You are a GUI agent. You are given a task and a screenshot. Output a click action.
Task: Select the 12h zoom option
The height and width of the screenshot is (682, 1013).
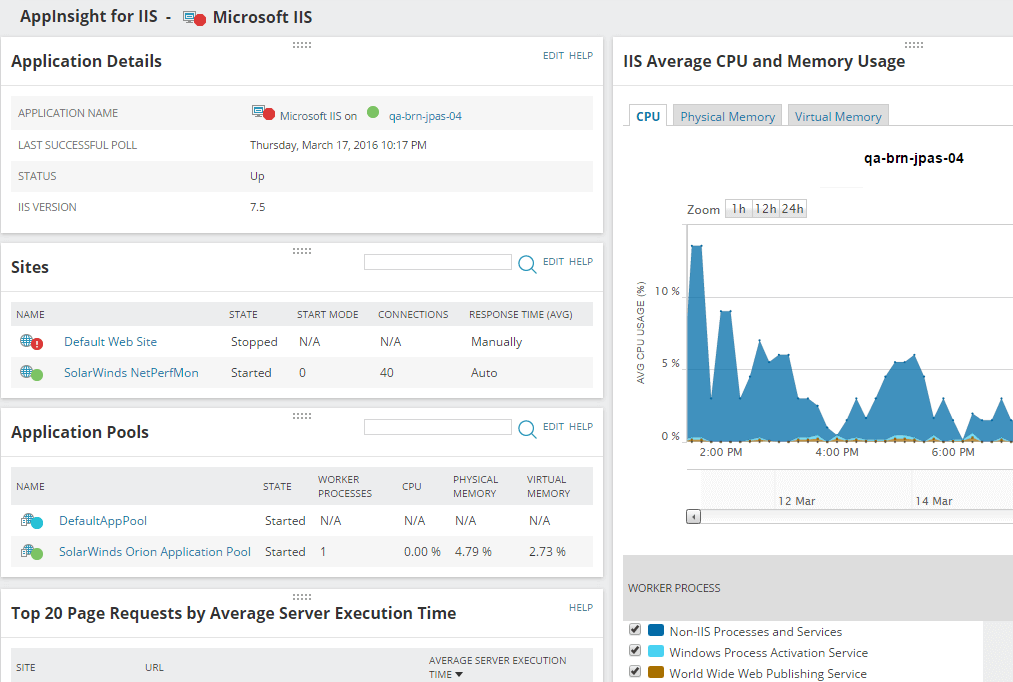[766, 209]
